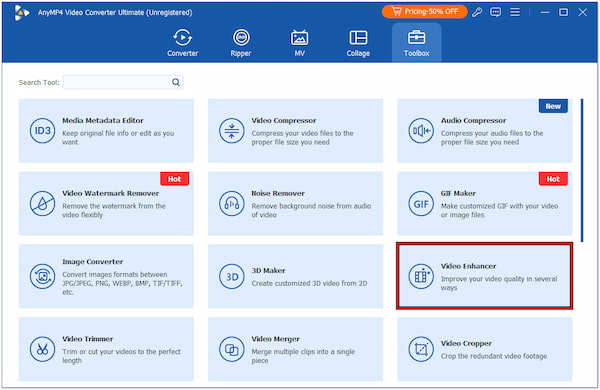
Task: Click the 3D Maker icon
Action: tap(232, 276)
